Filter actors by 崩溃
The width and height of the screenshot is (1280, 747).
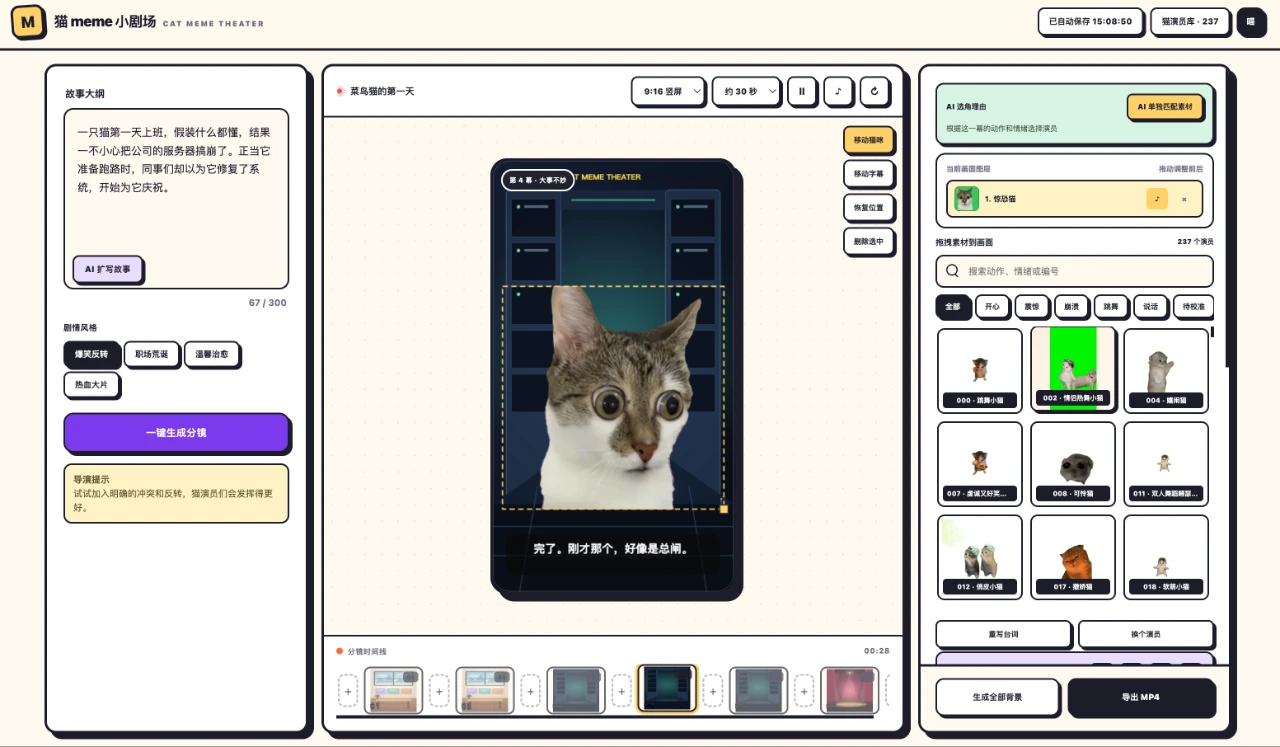coord(1071,306)
